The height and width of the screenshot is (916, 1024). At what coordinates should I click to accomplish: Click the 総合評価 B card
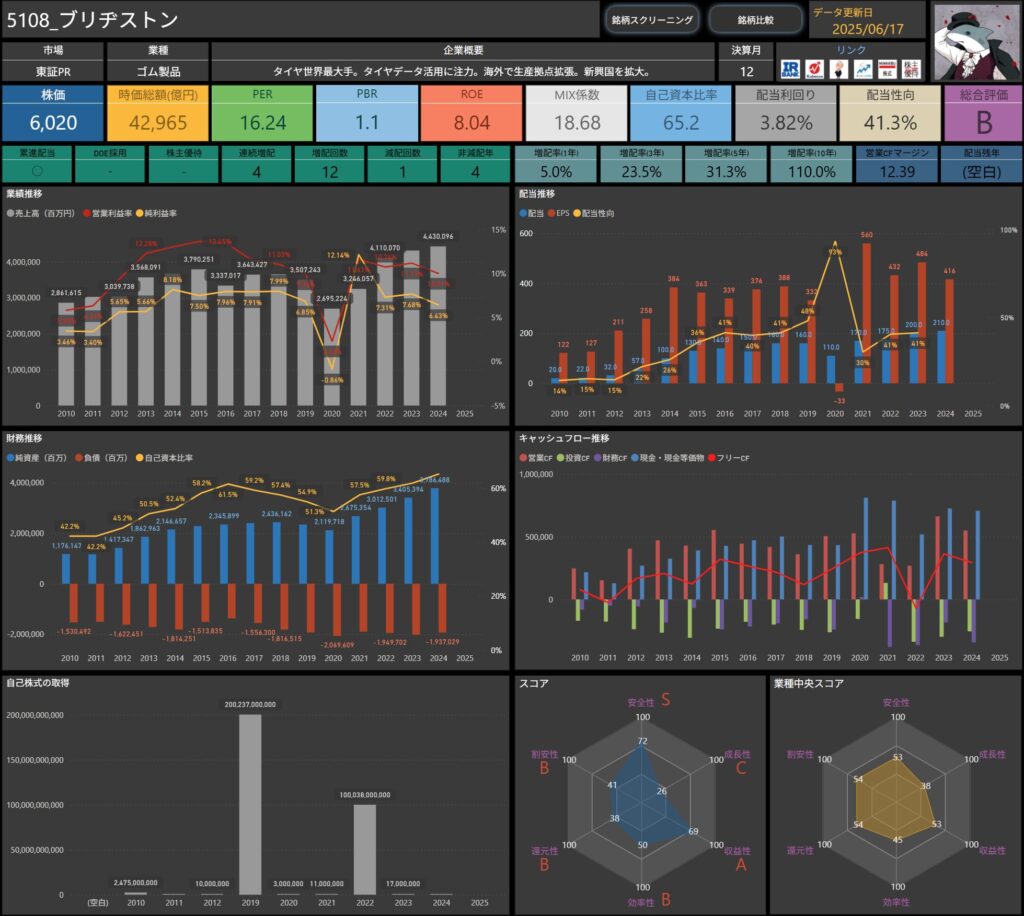click(x=984, y=113)
